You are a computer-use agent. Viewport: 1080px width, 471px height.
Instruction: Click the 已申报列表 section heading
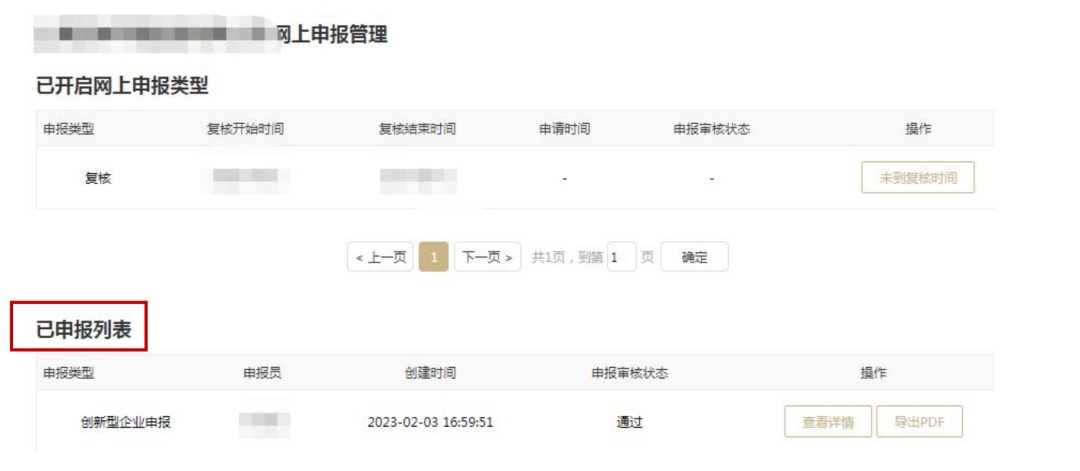click(x=83, y=330)
